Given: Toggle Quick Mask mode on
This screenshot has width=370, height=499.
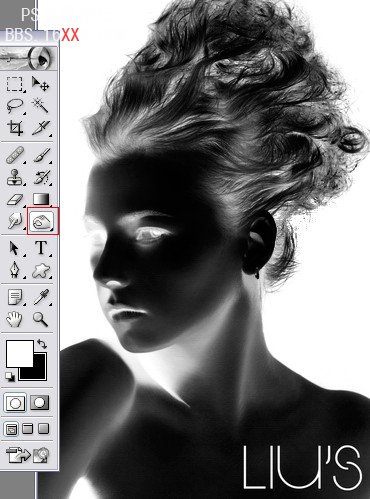Looking at the screenshot, I should pyautogui.click(x=40, y=402).
